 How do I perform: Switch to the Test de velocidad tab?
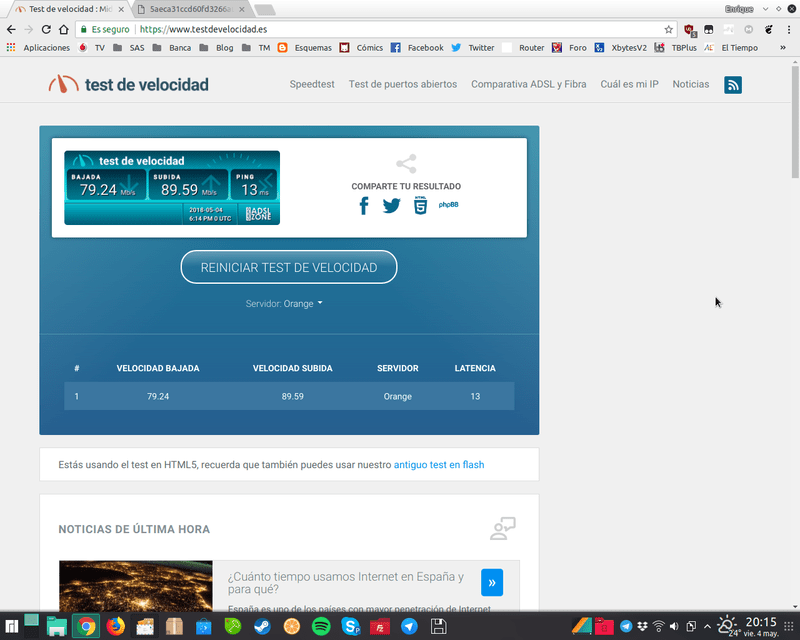coord(70,9)
